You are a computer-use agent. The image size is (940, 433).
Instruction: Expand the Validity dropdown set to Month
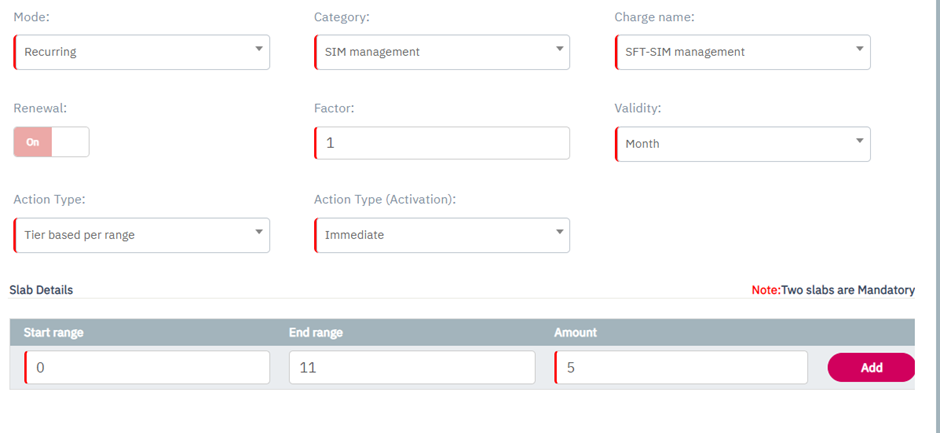click(741, 144)
